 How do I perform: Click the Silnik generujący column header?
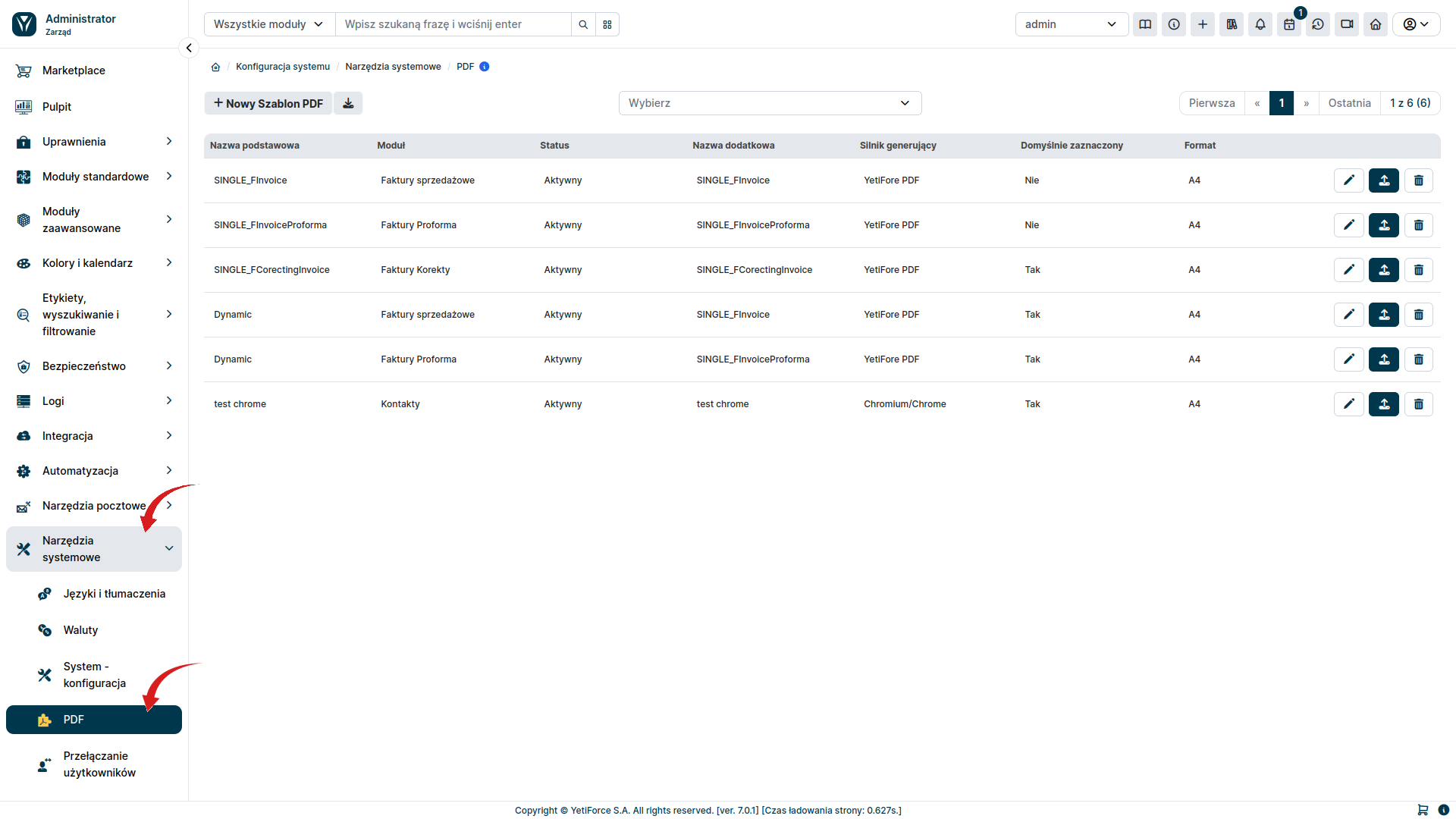click(898, 146)
